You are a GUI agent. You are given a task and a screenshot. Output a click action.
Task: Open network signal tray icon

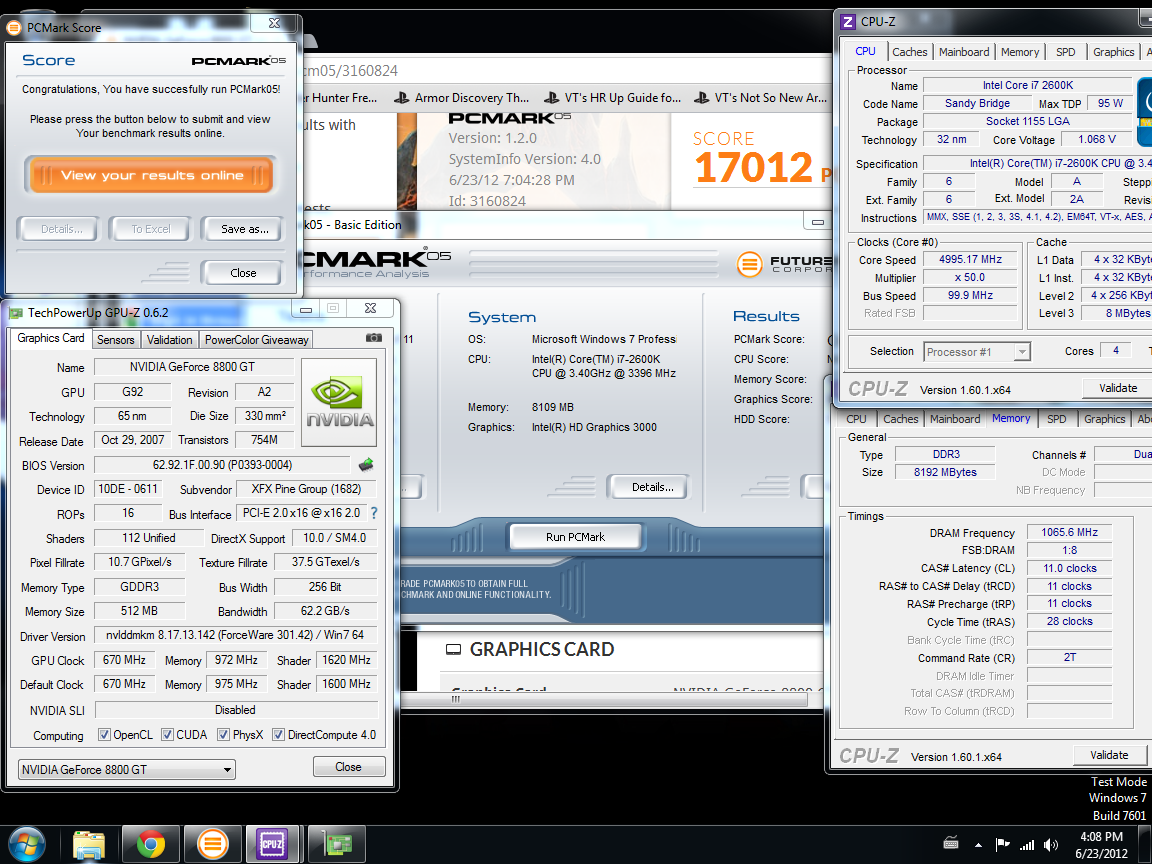(1027, 845)
